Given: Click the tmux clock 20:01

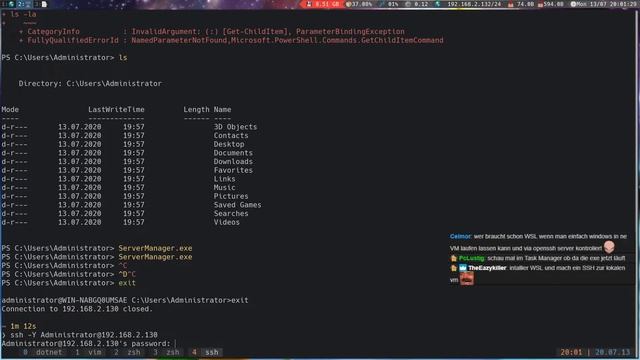Looking at the screenshot, I should pos(571,352).
